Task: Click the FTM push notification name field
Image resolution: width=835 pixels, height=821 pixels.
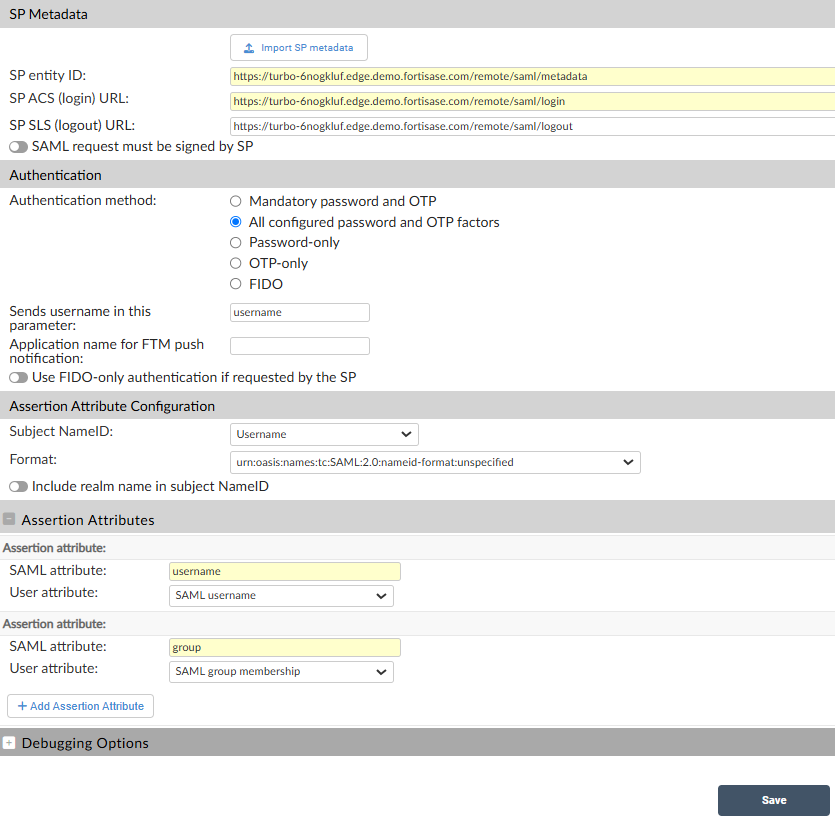Action: tap(299, 347)
